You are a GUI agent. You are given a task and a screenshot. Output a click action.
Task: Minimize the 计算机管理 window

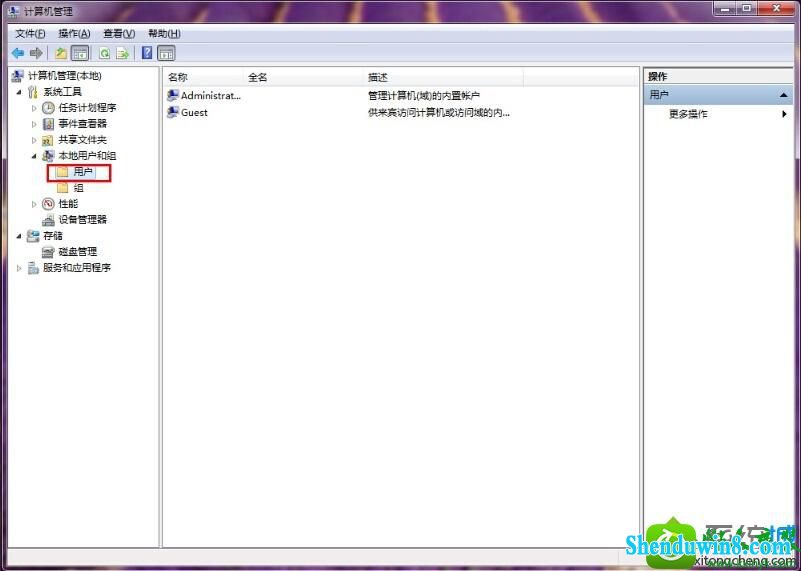point(725,9)
